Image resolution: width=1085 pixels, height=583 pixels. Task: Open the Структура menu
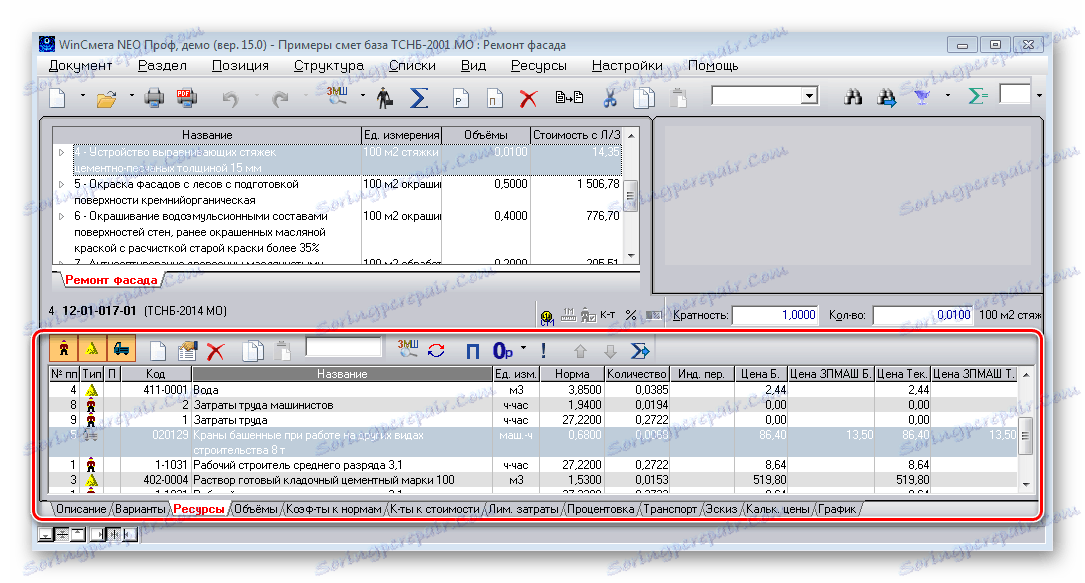(329, 66)
